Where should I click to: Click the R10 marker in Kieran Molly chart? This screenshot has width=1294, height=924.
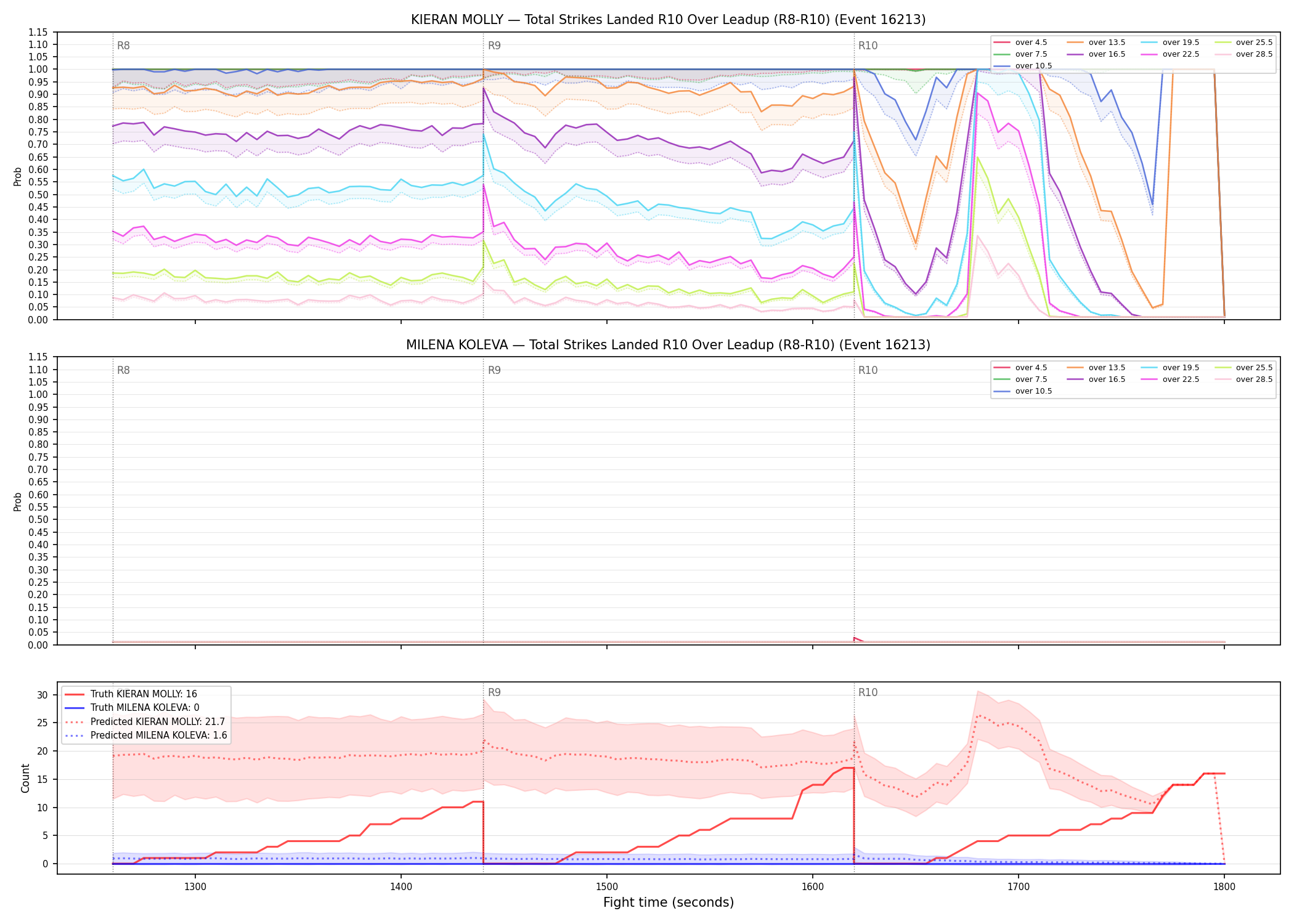pos(868,46)
